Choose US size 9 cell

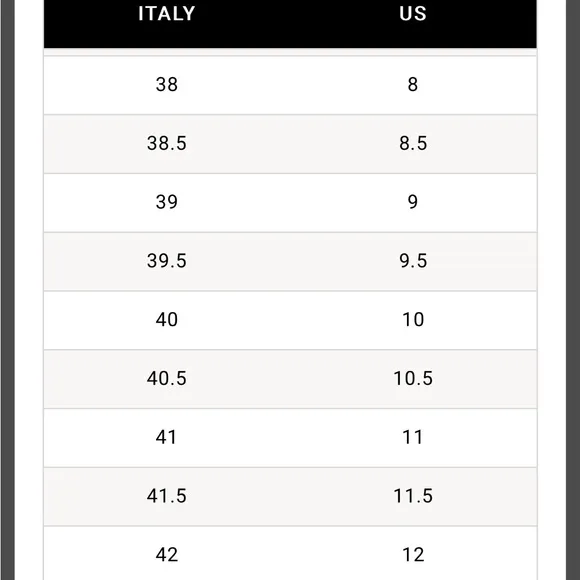(413, 202)
